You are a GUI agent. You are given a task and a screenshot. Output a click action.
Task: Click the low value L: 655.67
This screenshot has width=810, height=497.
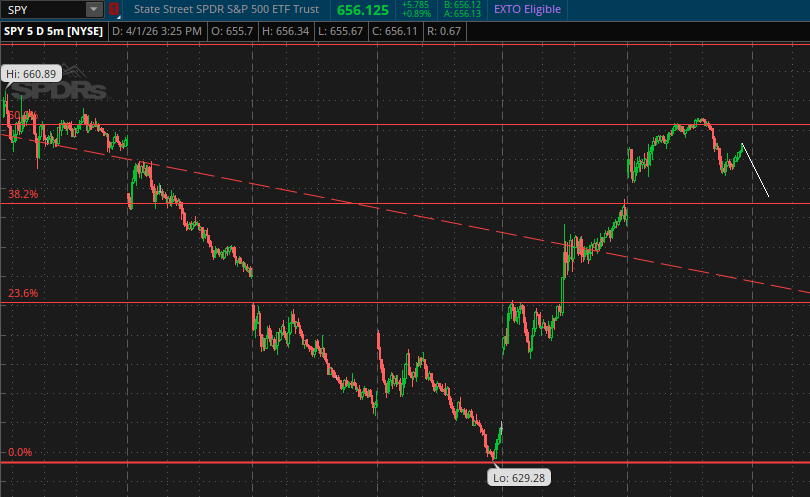340,31
